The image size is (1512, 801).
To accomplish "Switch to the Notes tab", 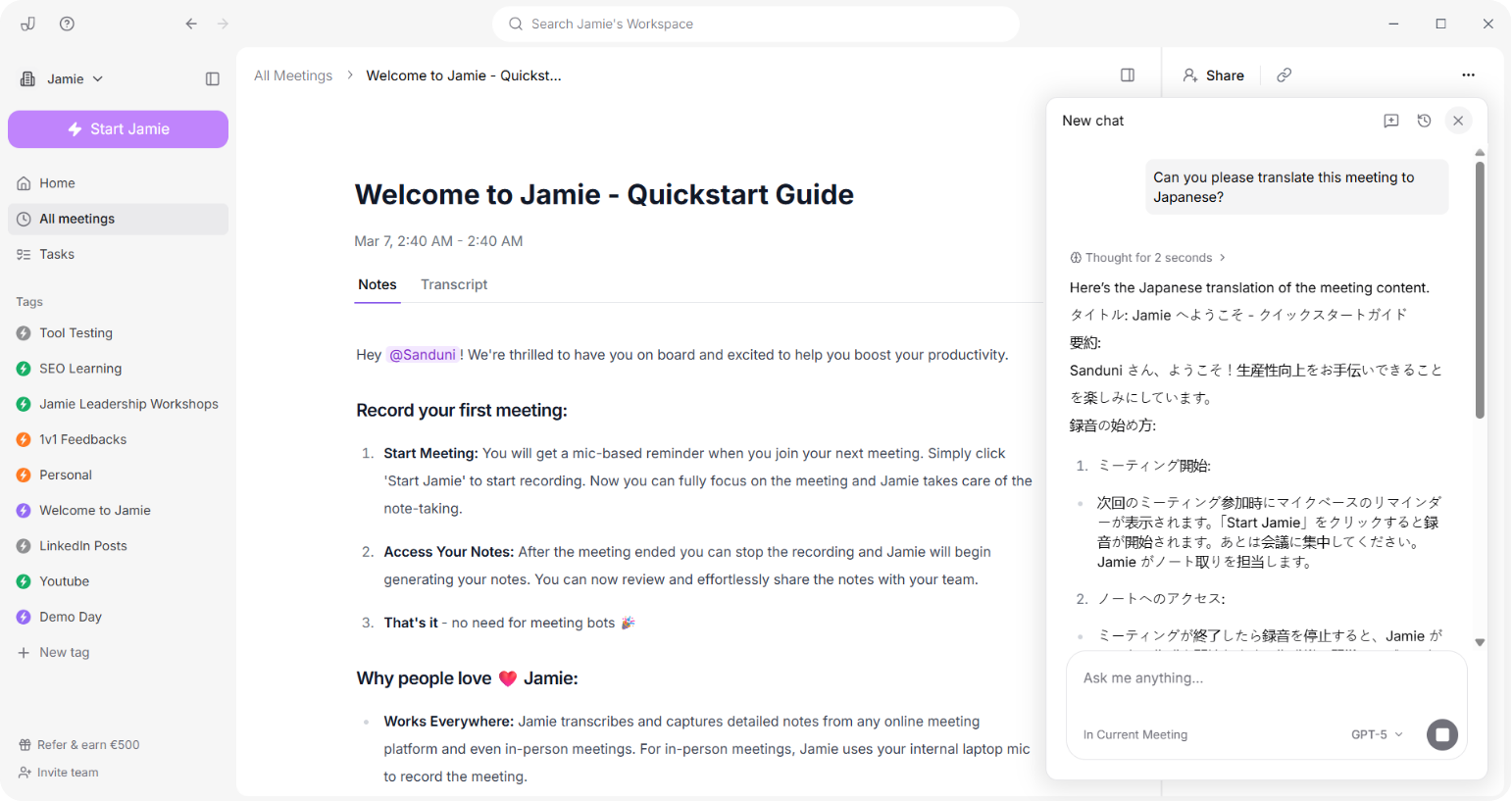I will tap(378, 284).
